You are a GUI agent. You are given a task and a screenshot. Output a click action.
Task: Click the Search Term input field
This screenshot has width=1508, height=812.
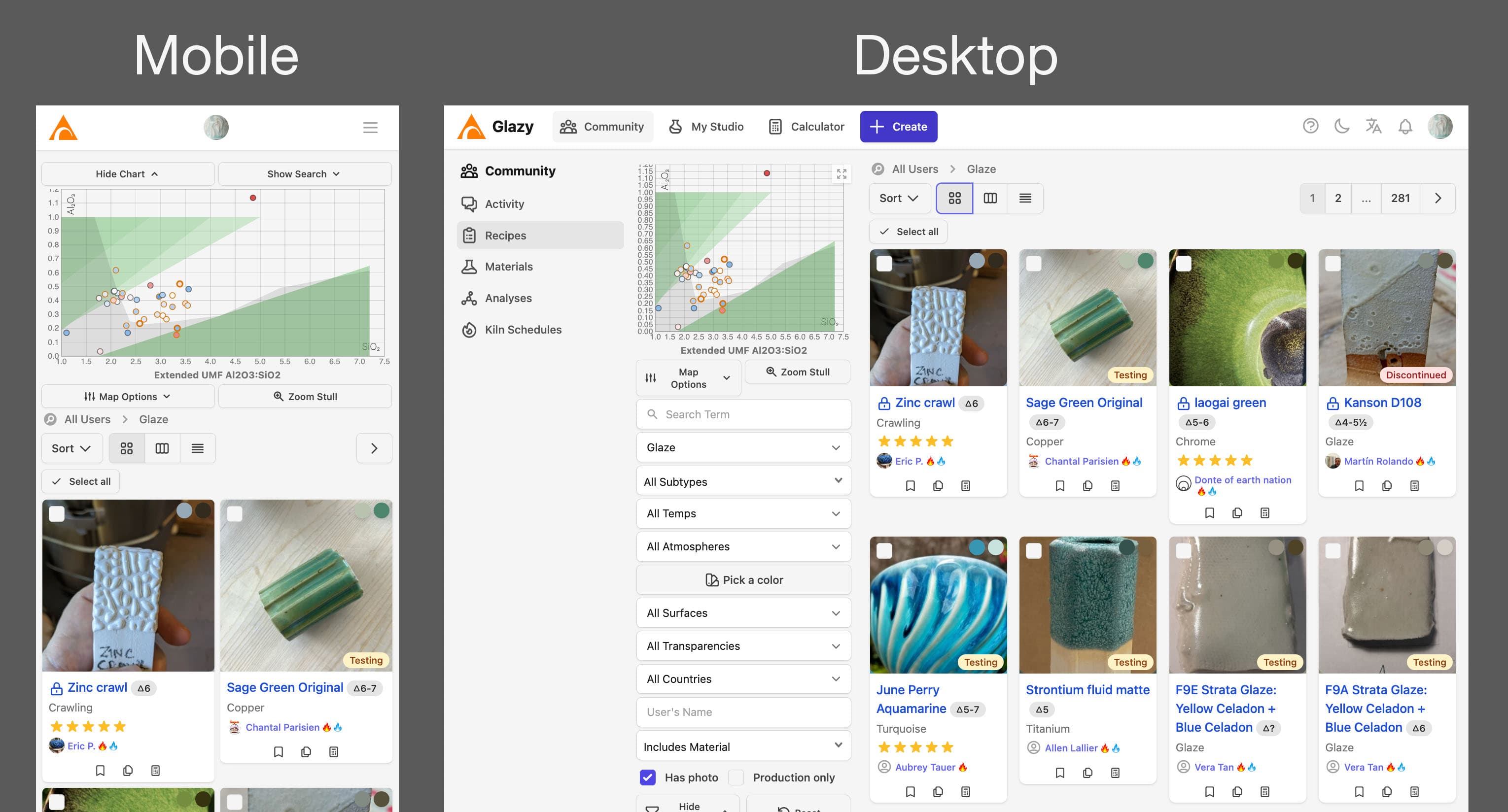(x=743, y=413)
